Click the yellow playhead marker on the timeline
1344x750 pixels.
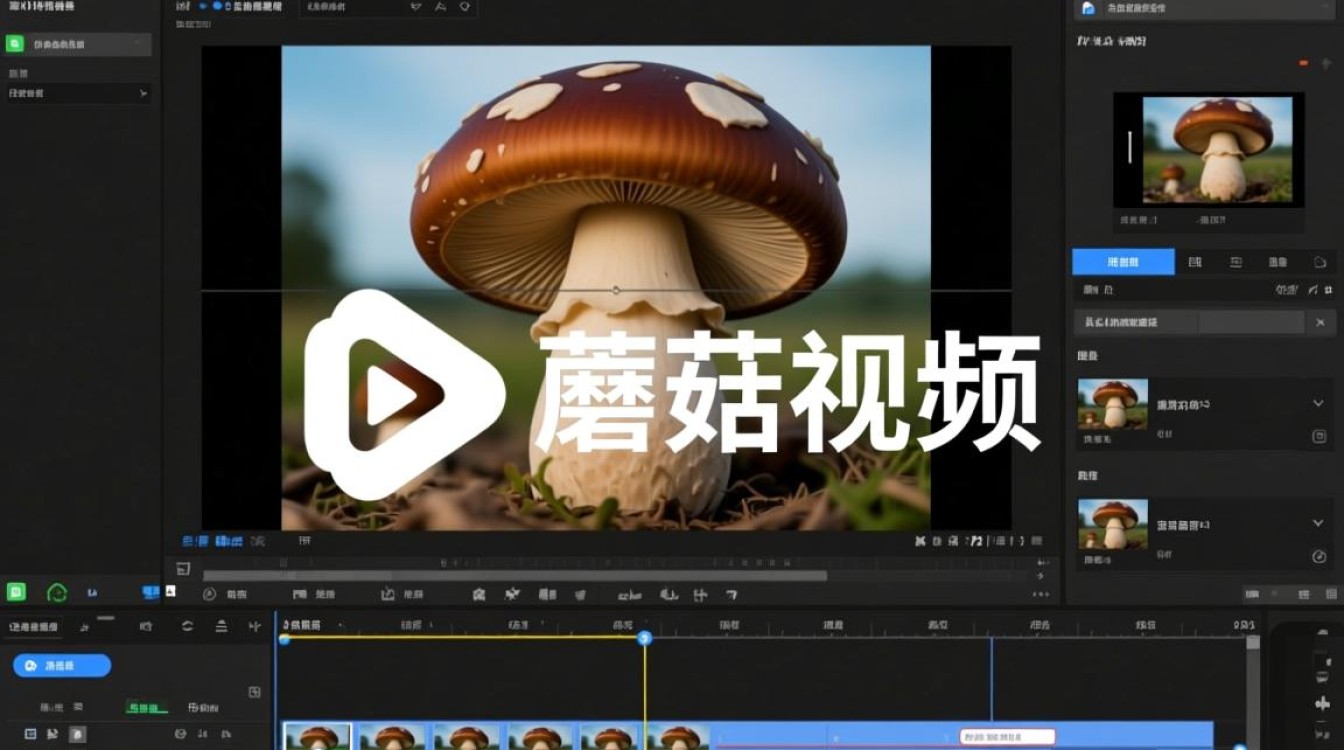coord(645,637)
